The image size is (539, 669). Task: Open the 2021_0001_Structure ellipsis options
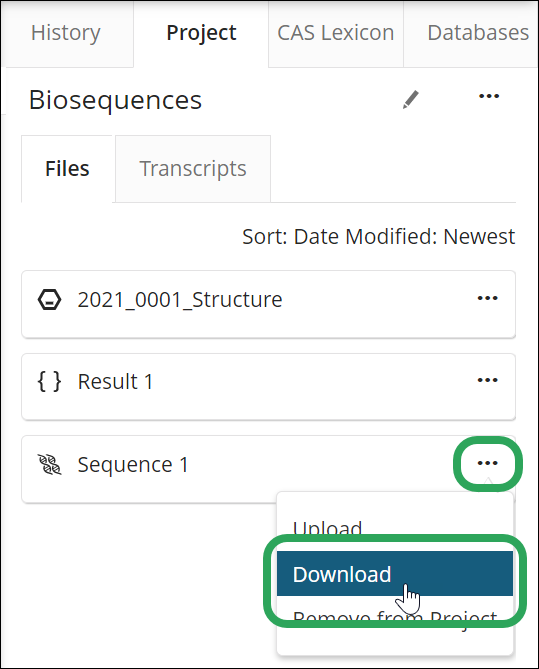(x=487, y=298)
